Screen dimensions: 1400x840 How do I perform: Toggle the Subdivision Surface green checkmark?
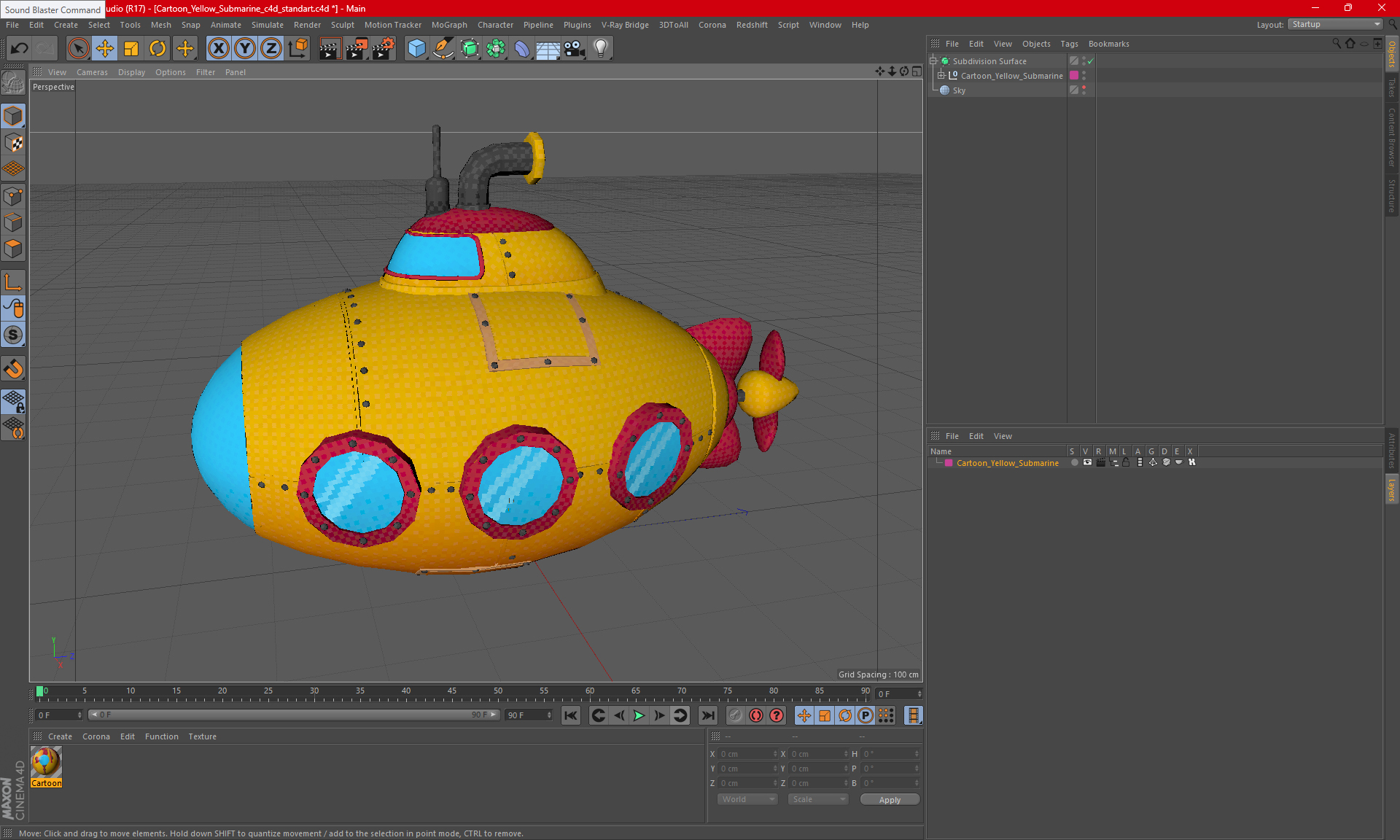(1091, 61)
